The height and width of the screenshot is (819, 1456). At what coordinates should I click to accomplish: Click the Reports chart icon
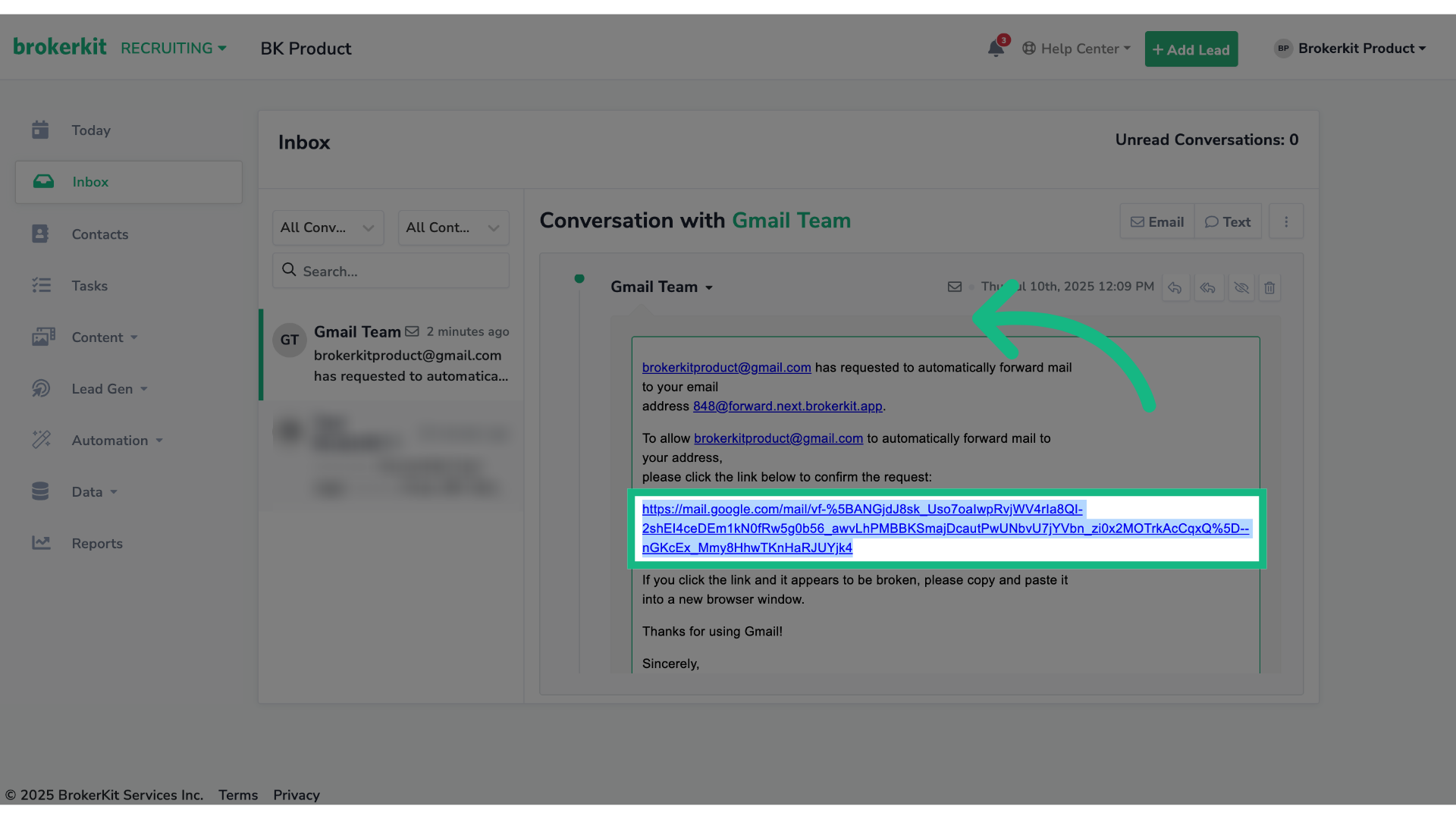click(41, 543)
